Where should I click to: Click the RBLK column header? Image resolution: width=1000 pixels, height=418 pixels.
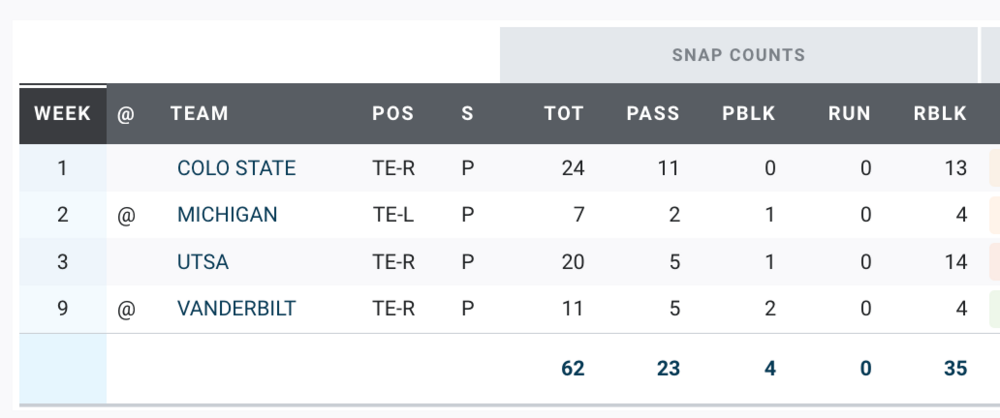tap(940, 114)
